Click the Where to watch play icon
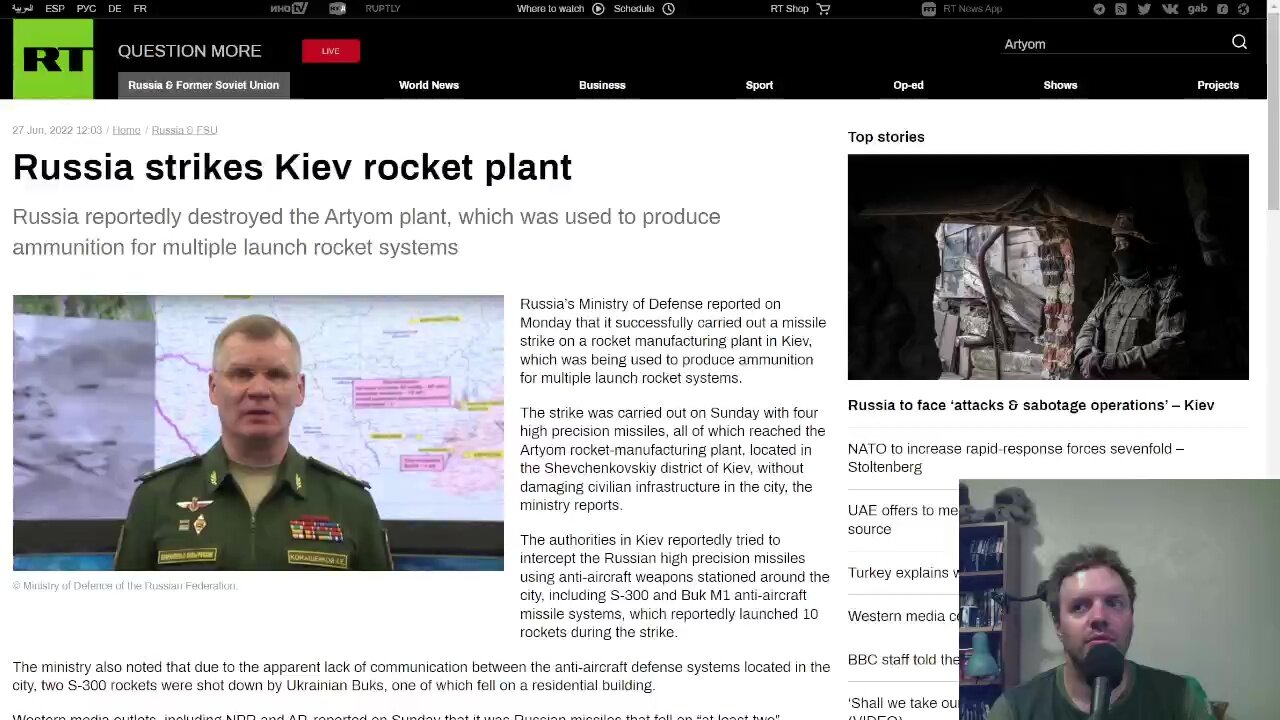 (598, 9)
